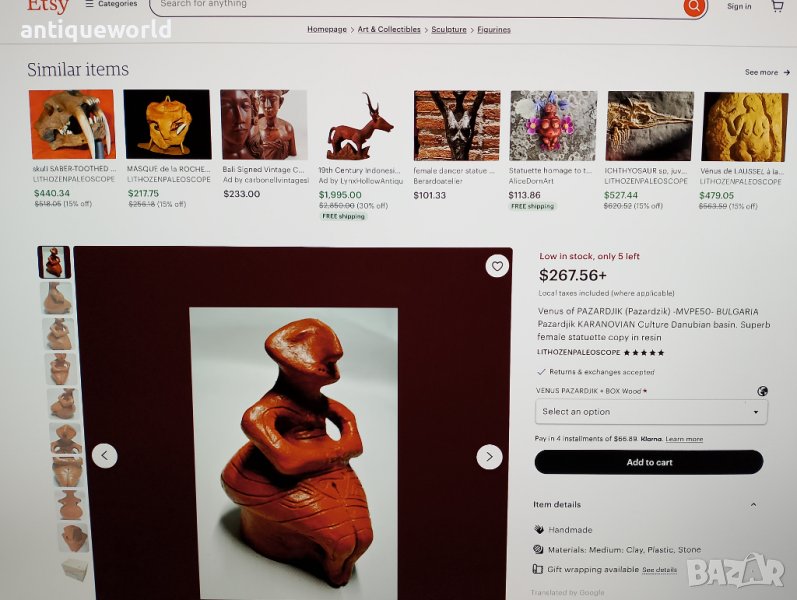Screen dimensions: 797x600
Task: Click inside Search for anything field
Action: click(x=417, y=5)
